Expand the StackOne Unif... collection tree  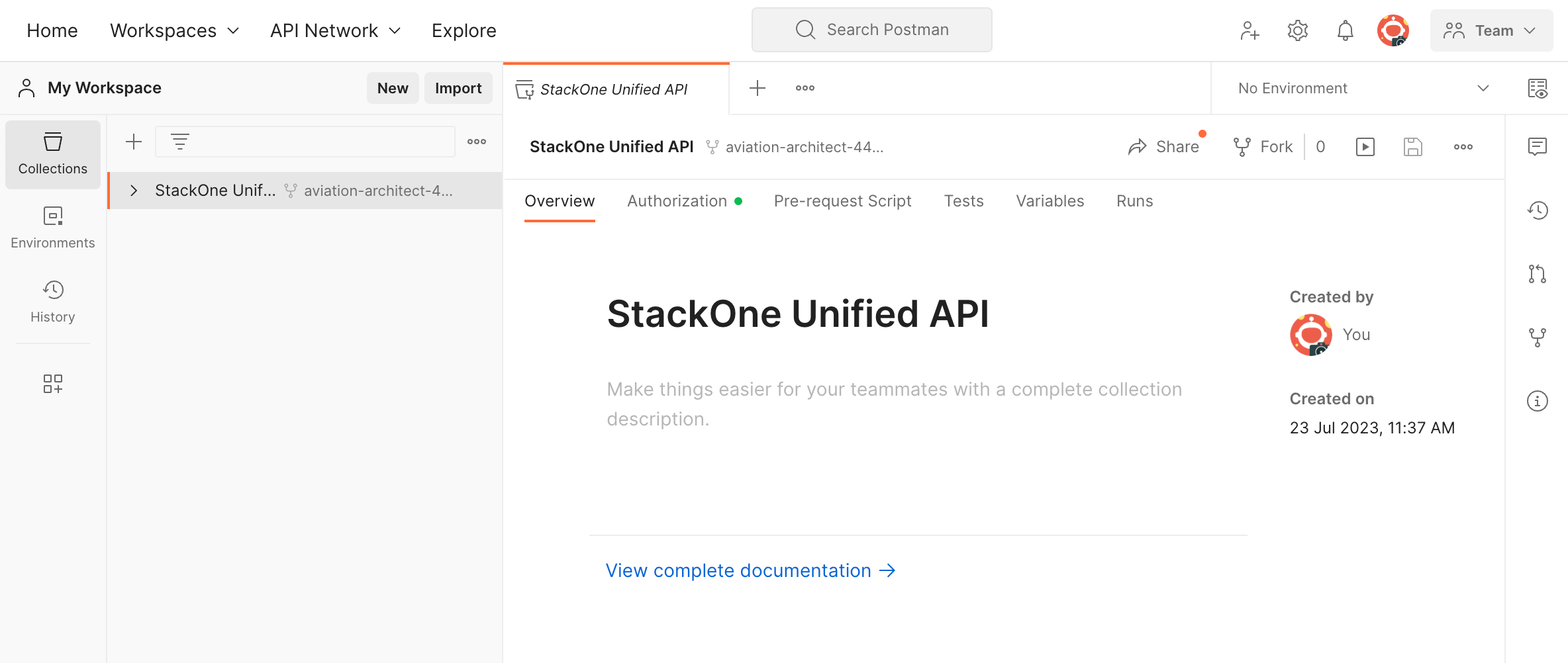[x=134, y=191]
